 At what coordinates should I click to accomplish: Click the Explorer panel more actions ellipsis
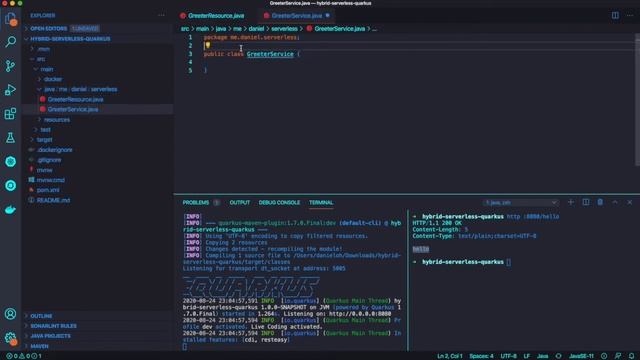click(161, 16)
